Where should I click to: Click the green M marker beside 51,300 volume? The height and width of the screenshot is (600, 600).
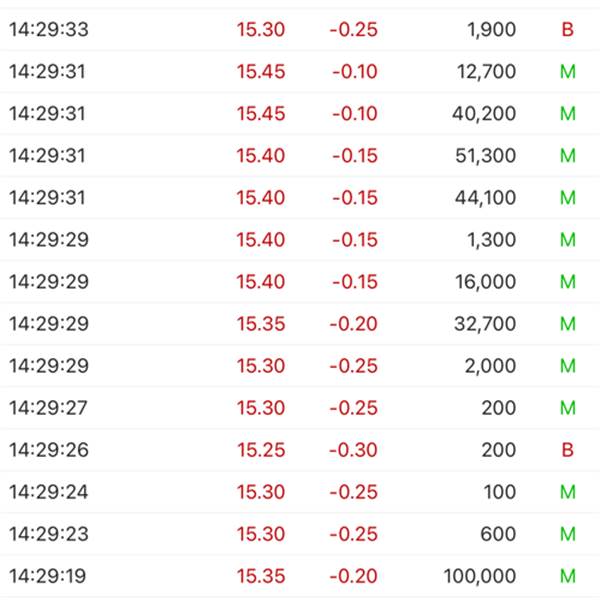click(567, 156)
